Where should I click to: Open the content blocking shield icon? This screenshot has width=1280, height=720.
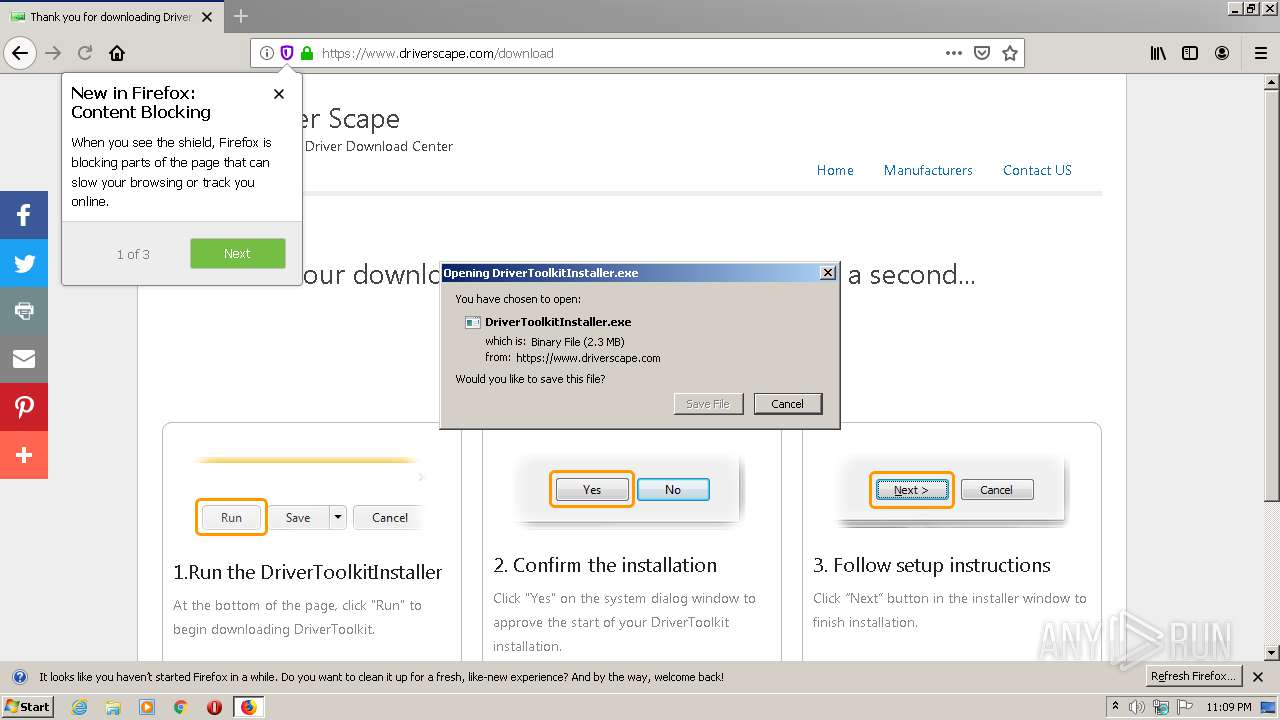(x=287, y=53)
